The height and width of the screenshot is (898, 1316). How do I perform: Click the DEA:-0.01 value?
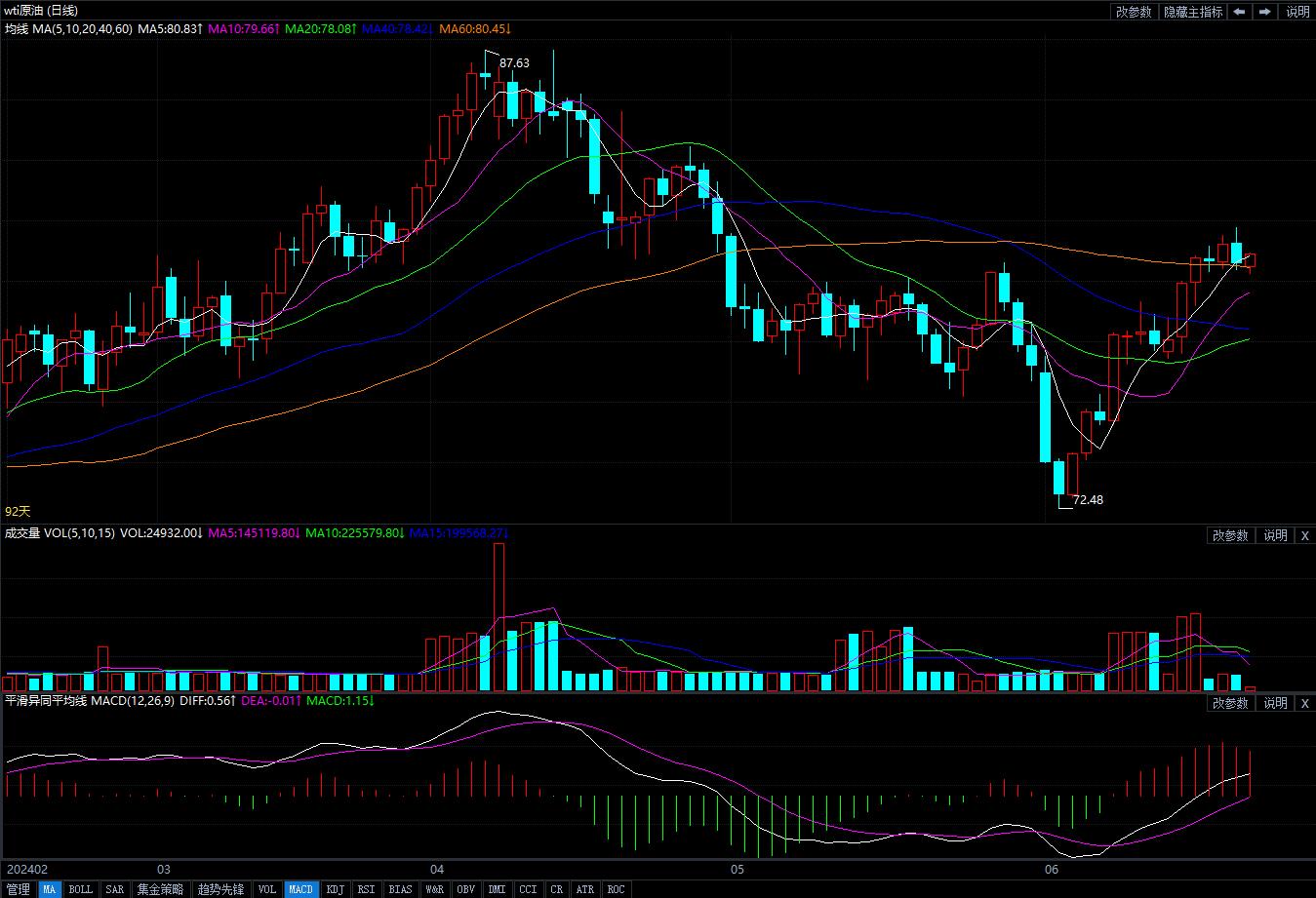(271, 701)
